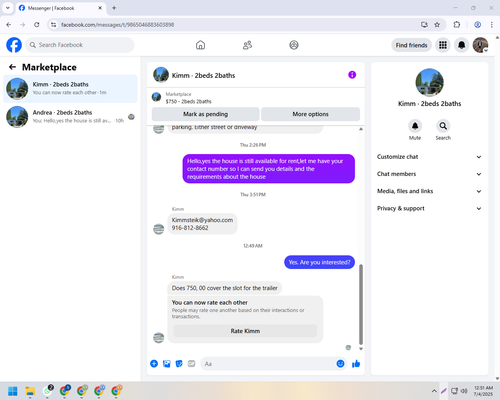The width and height of the screenshot is (500, 400).
Task: Open the account profile picture menu
Action: click(x=480, y=45)
